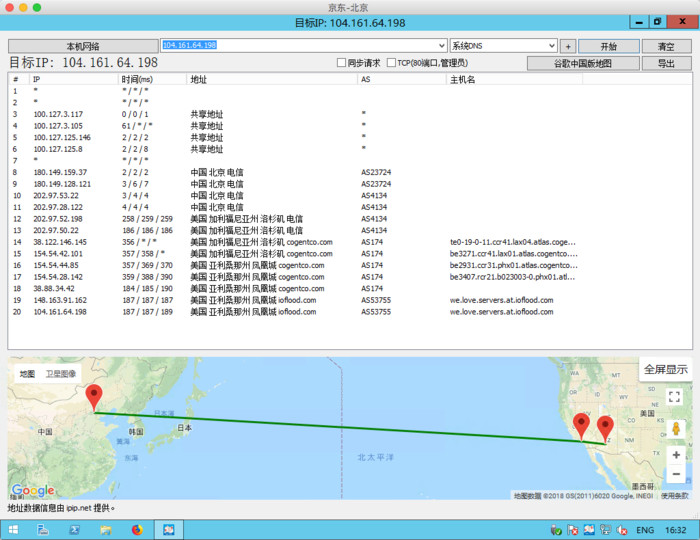The width and height of the screenshot is (700, 540).
Task: Click the Beijing map pin marker
Action: [x=94, y=397]
